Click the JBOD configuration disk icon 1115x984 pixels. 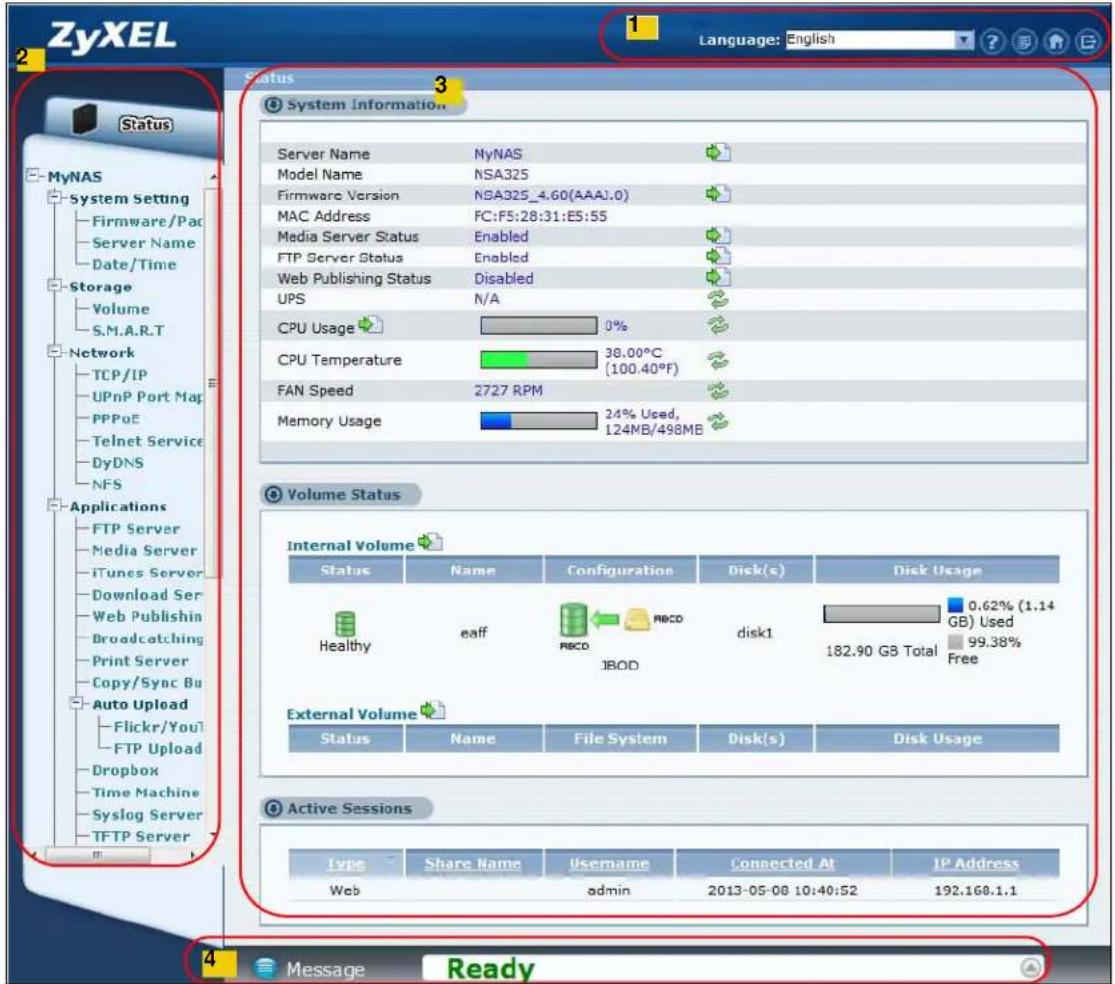coord(573,619)
